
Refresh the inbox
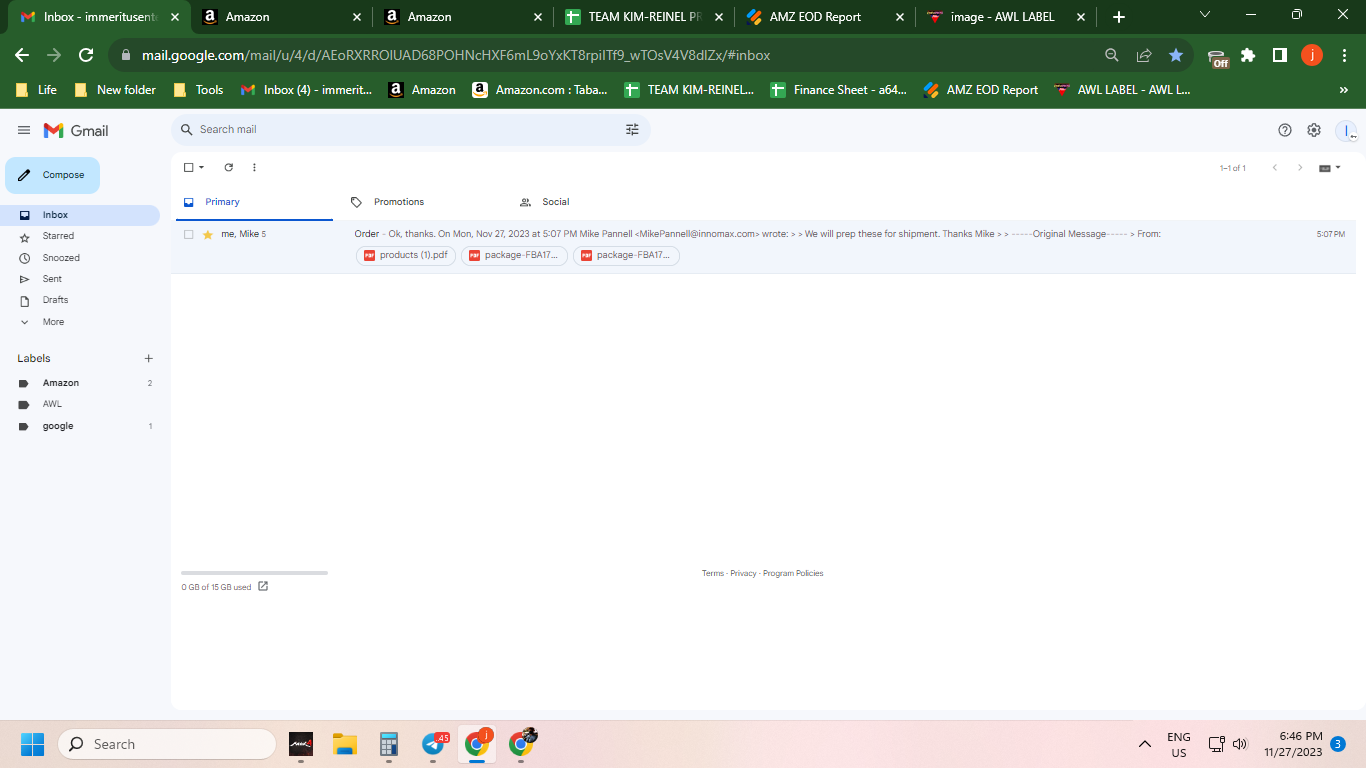coord(229,167)
